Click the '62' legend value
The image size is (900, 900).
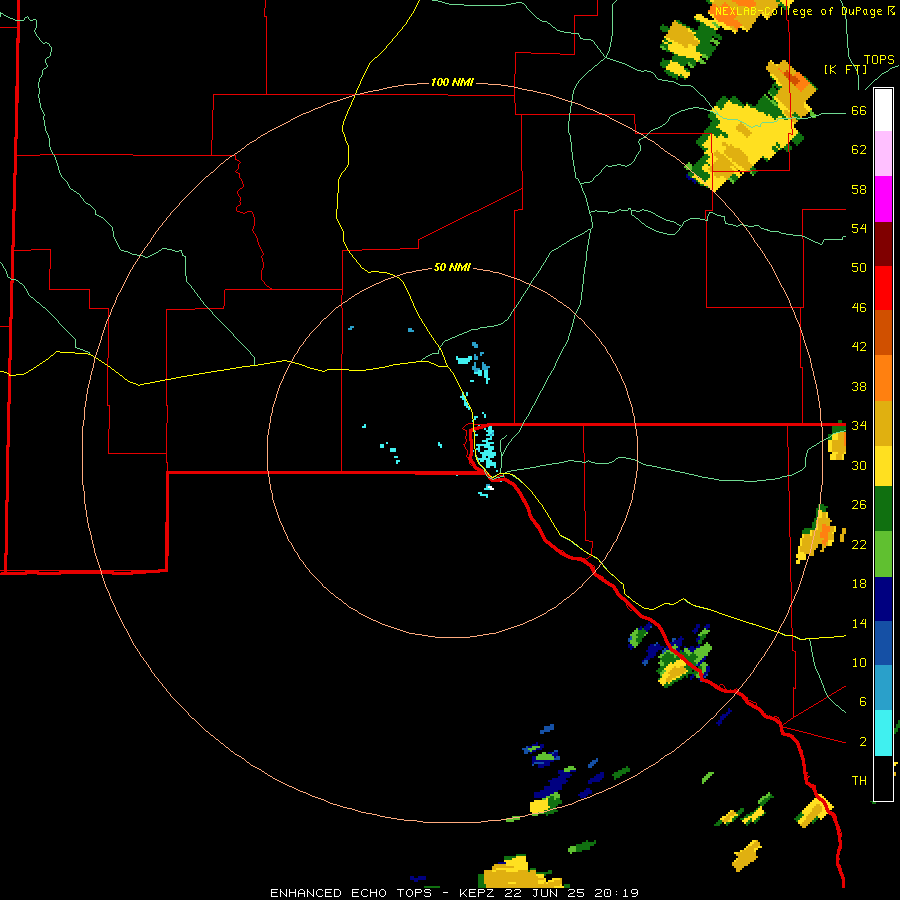point(859,149)
